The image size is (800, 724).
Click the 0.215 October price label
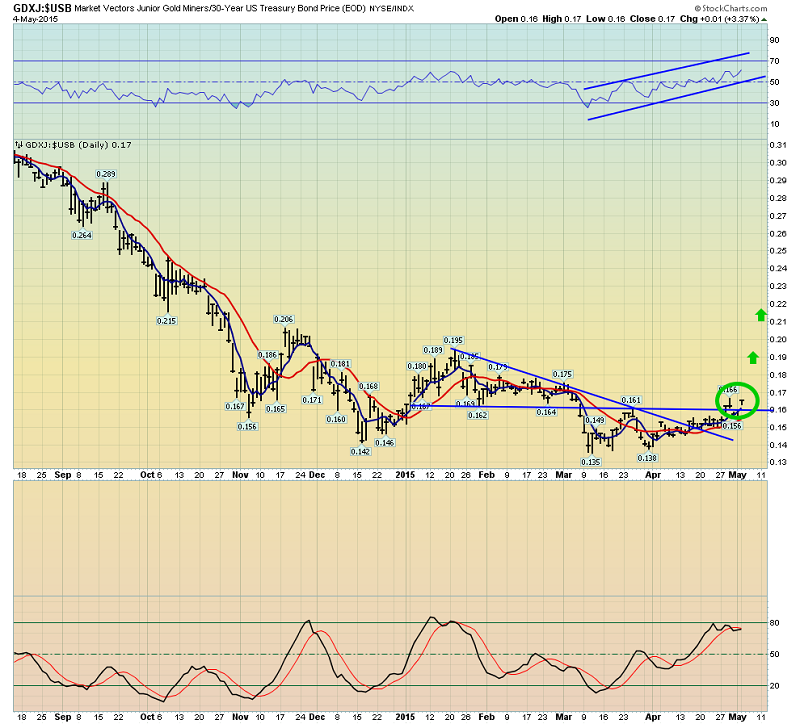pos(166,321)
